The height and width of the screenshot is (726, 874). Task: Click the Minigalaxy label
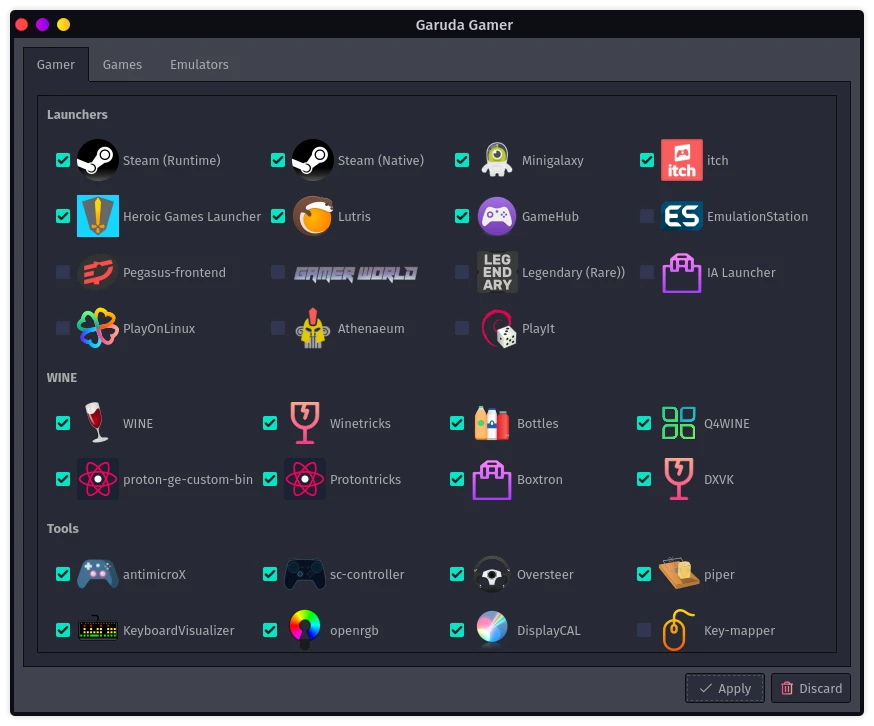(552, 161)
